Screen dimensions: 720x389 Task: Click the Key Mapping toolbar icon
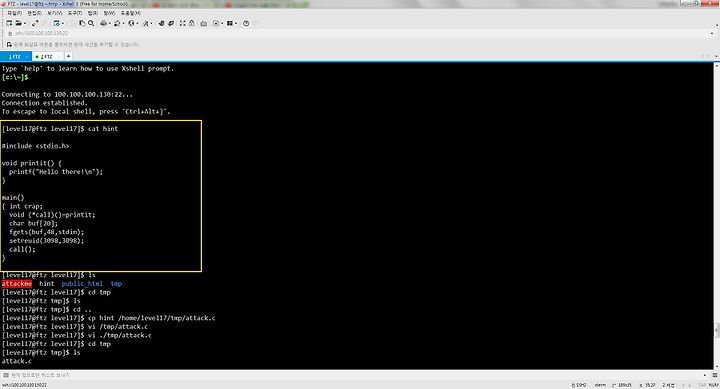pos(203,23)
